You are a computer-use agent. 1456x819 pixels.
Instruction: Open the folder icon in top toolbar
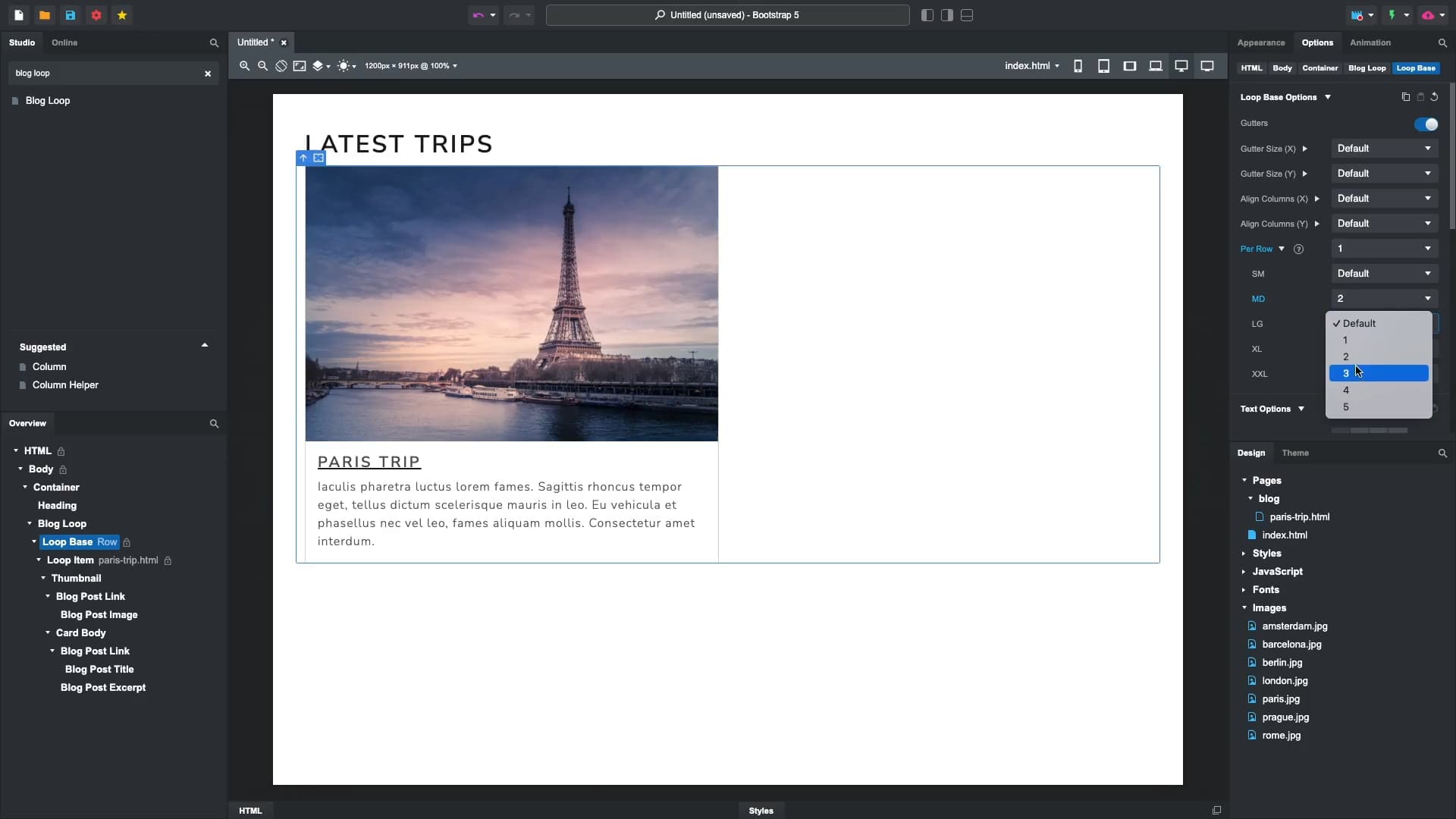pyautogui.click(x=45, y=15)
